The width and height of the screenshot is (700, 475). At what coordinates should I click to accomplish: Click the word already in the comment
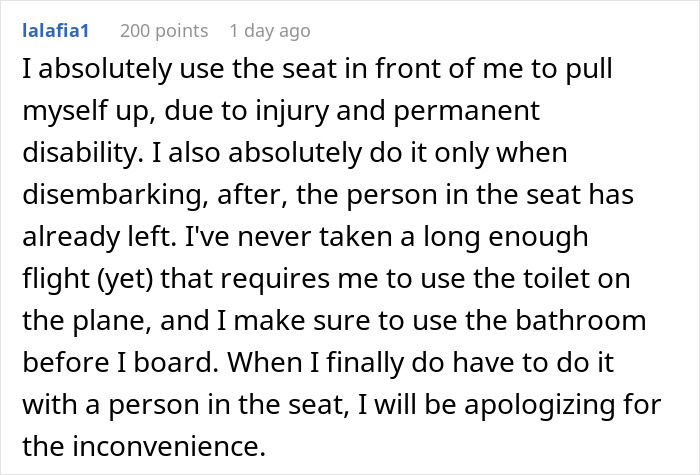click(x=71, y=237)
